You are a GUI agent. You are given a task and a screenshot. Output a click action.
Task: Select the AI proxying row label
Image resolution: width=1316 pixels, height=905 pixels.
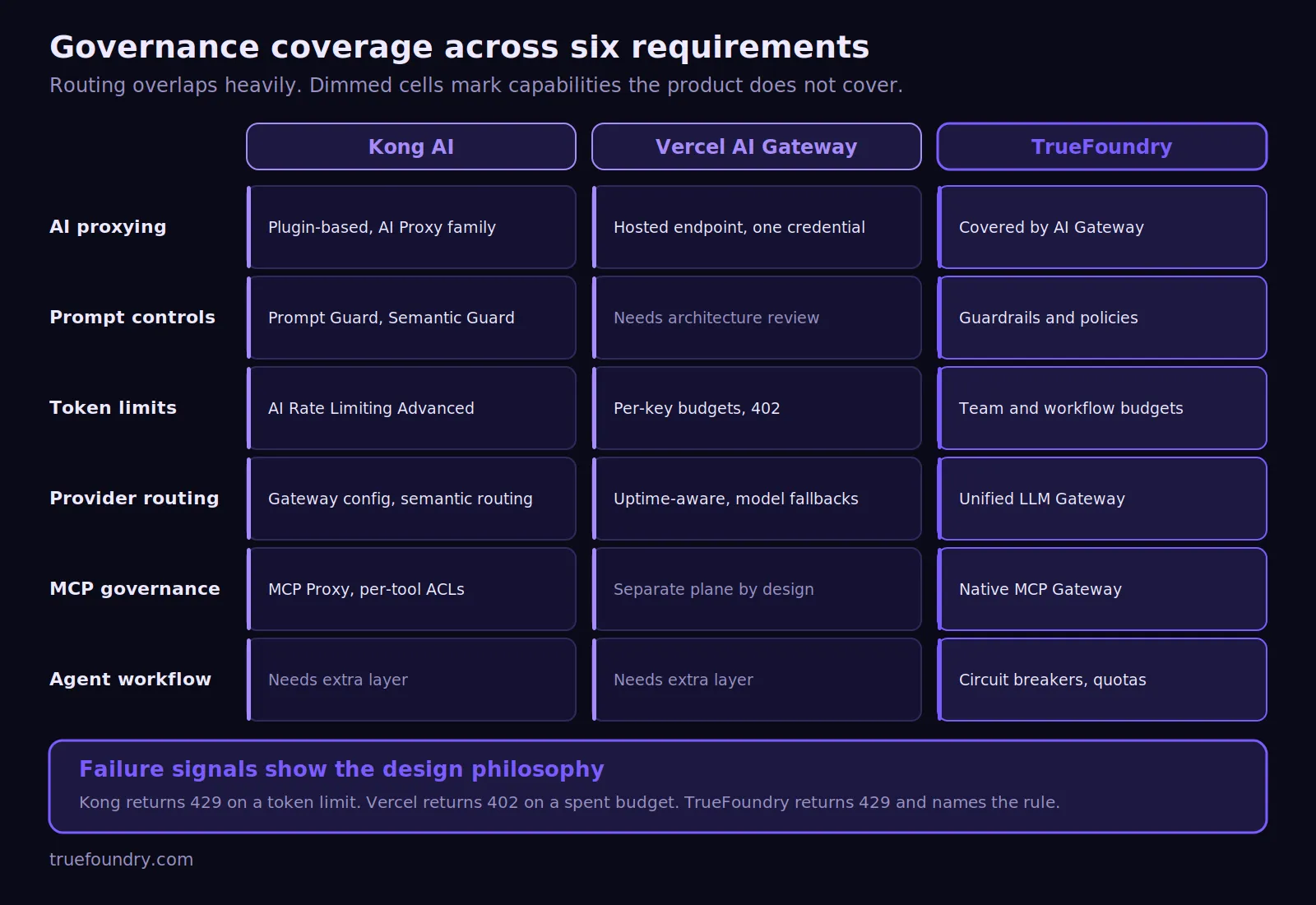(x=108, y=227)
